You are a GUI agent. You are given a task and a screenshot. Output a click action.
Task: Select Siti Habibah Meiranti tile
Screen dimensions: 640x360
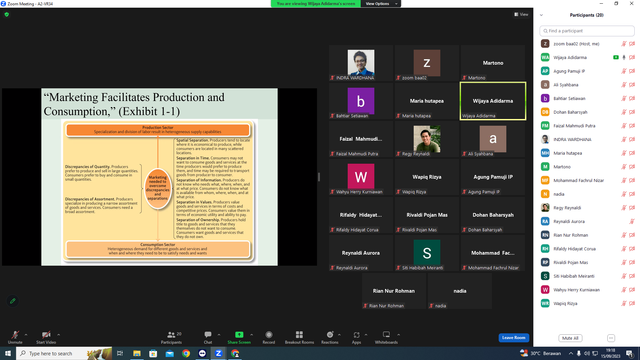427,253
